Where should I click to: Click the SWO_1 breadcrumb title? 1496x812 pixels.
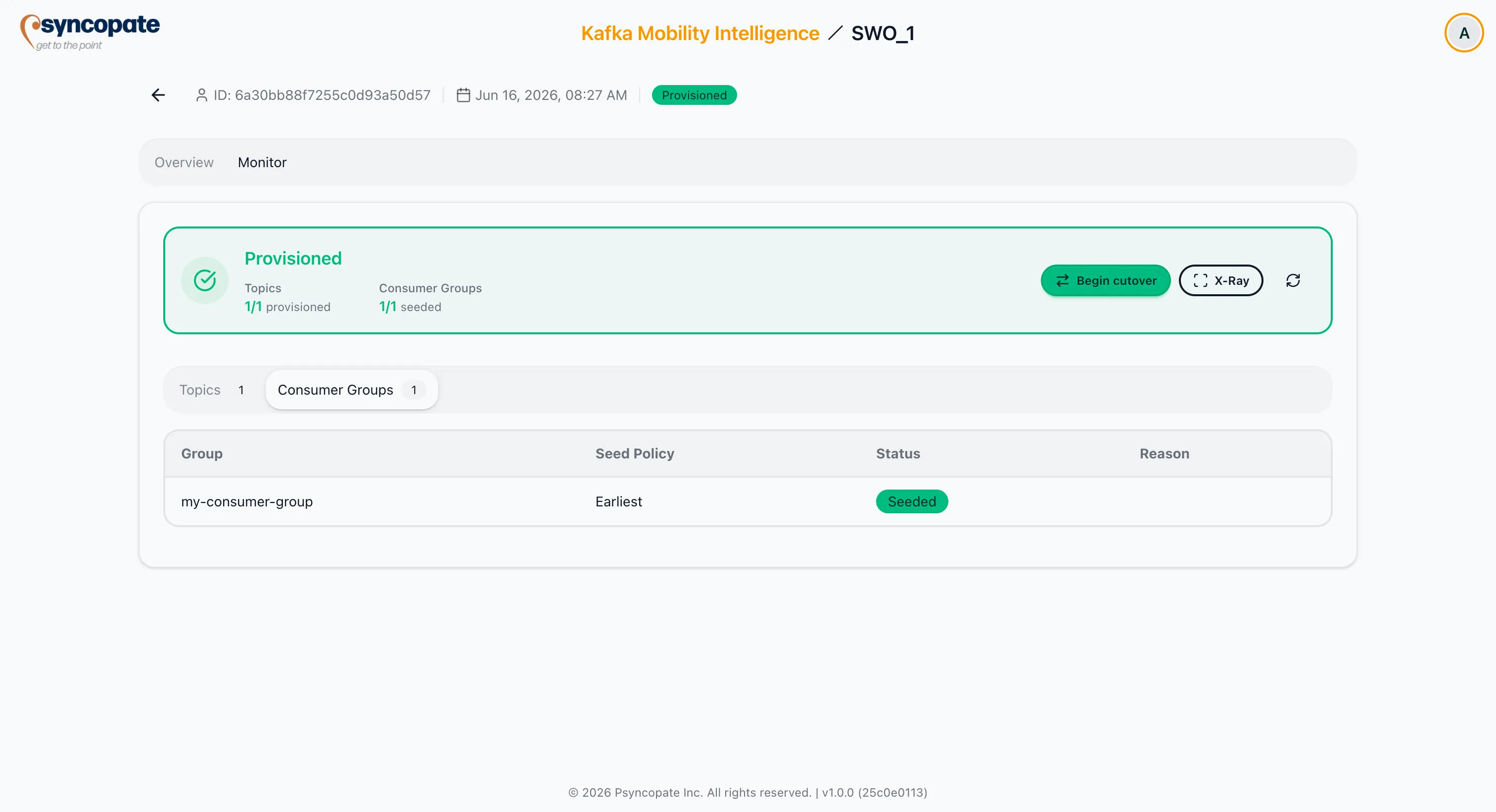point(883,33)
